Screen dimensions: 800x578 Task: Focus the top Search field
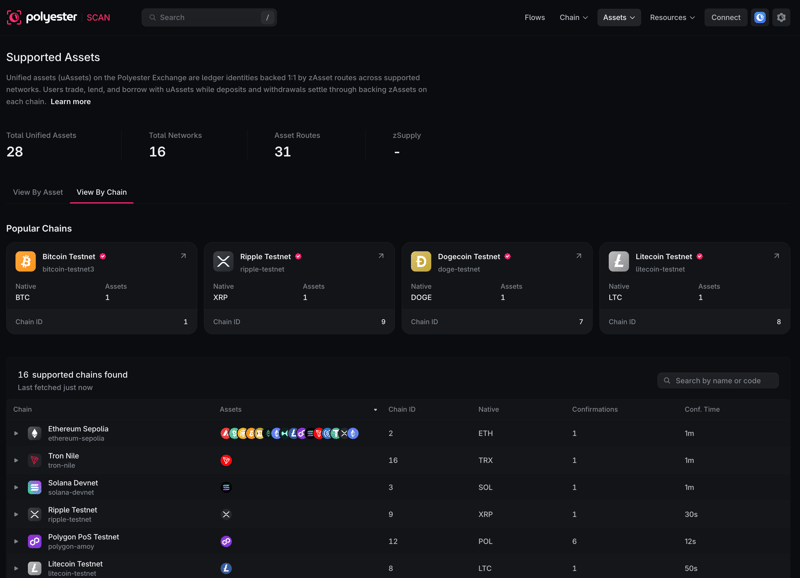tap(209, 17)
